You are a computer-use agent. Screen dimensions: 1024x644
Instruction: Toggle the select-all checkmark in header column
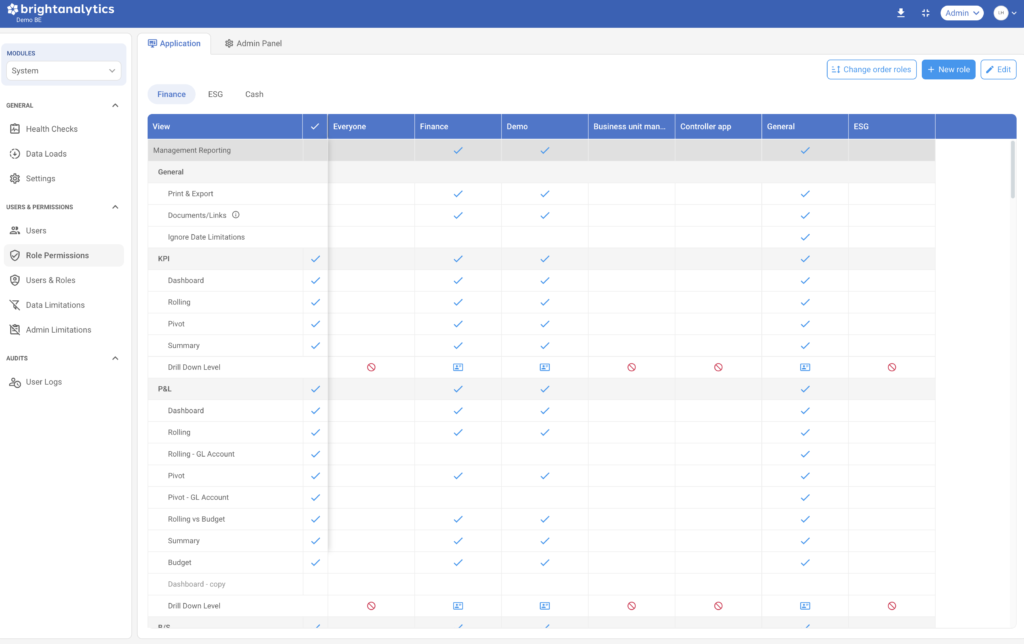coord(315,127)
